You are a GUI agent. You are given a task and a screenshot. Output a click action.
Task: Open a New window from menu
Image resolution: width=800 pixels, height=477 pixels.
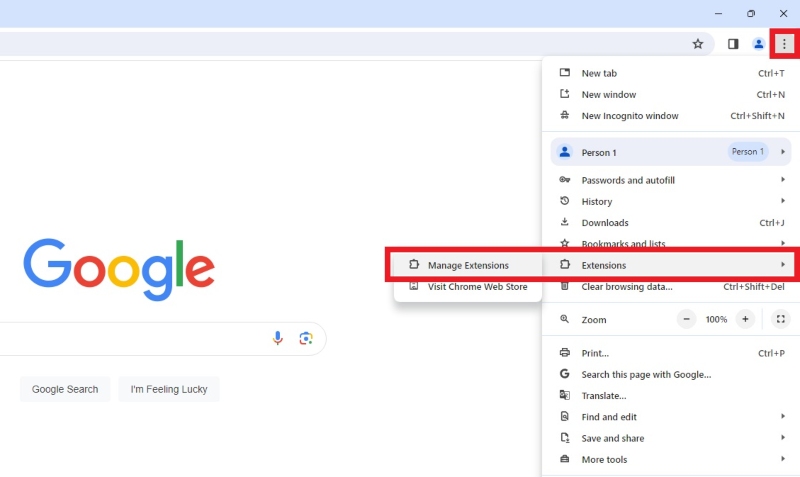(671, 94)
